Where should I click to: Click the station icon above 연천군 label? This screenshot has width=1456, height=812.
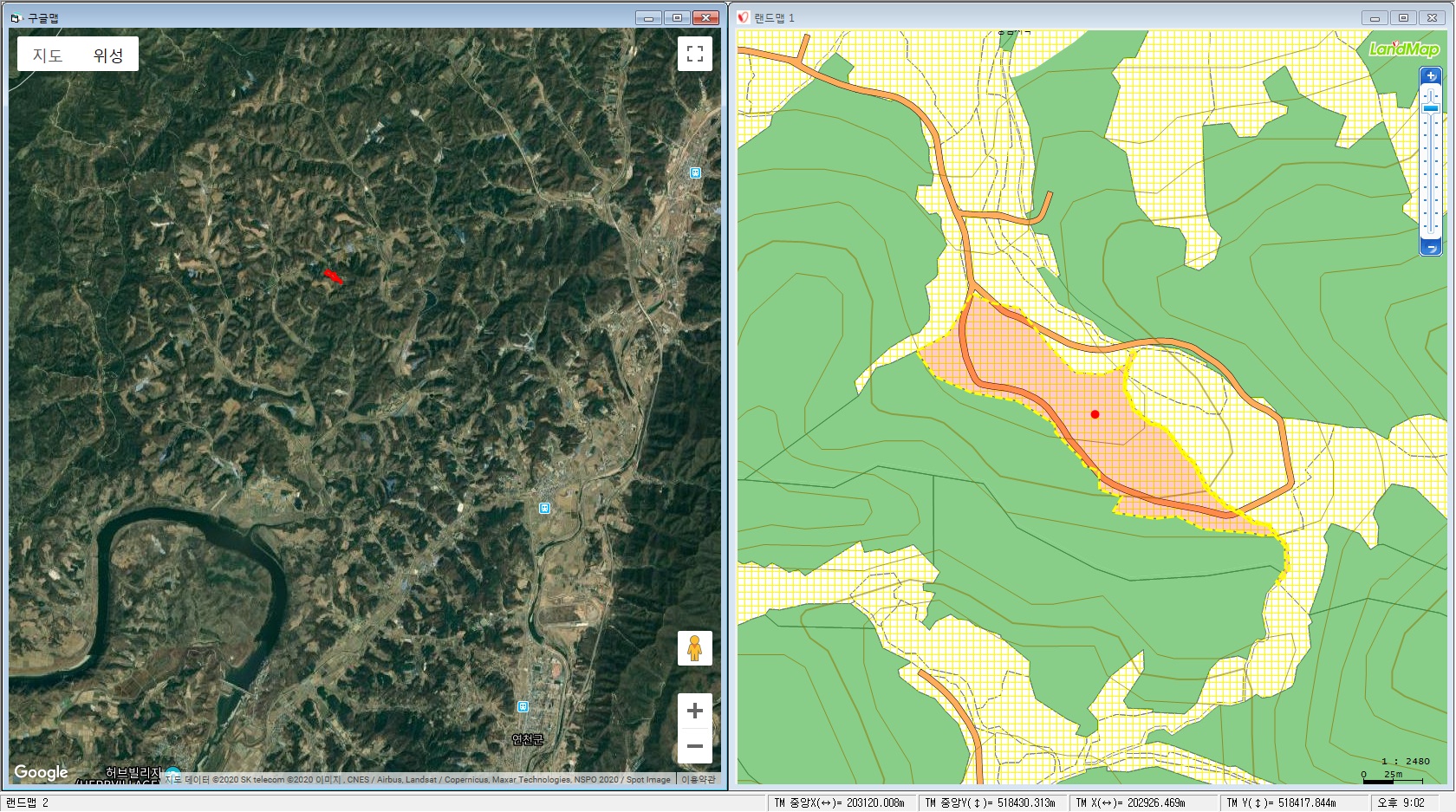(x=523, y=707)
